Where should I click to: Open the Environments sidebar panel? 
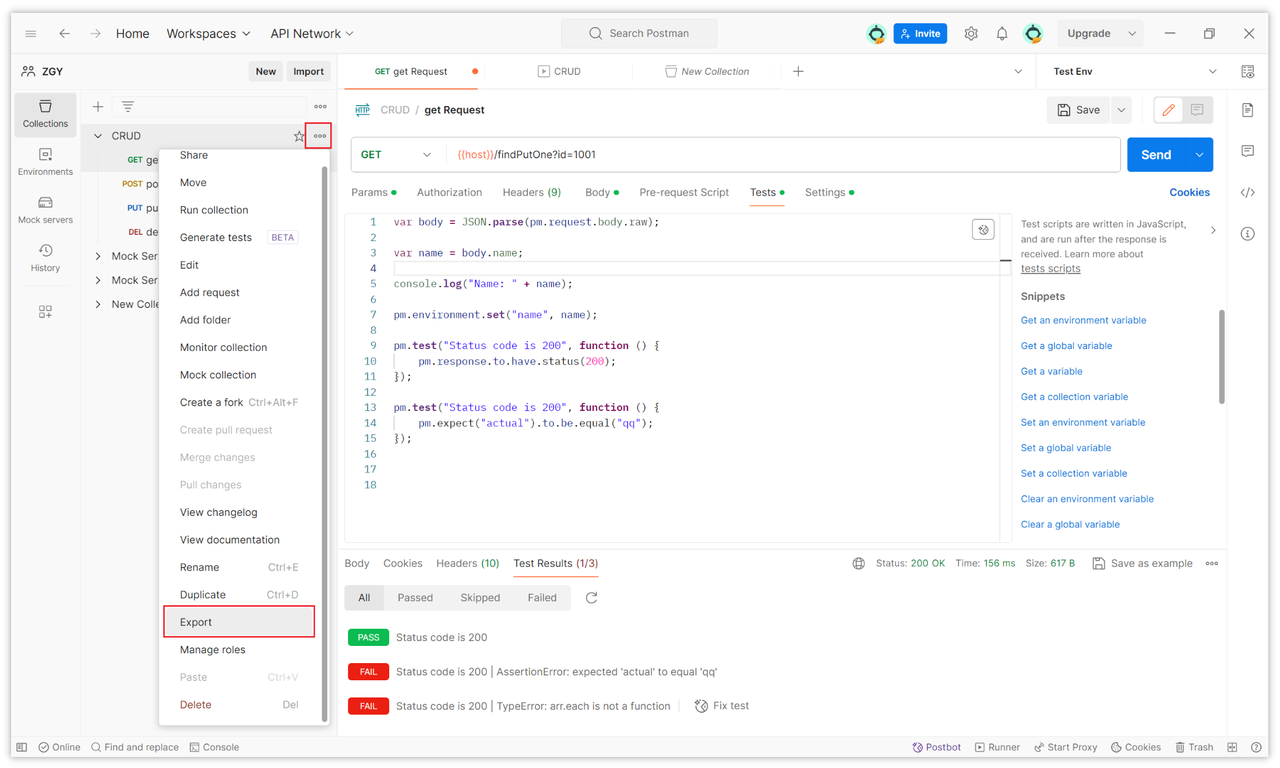(45, 162)
